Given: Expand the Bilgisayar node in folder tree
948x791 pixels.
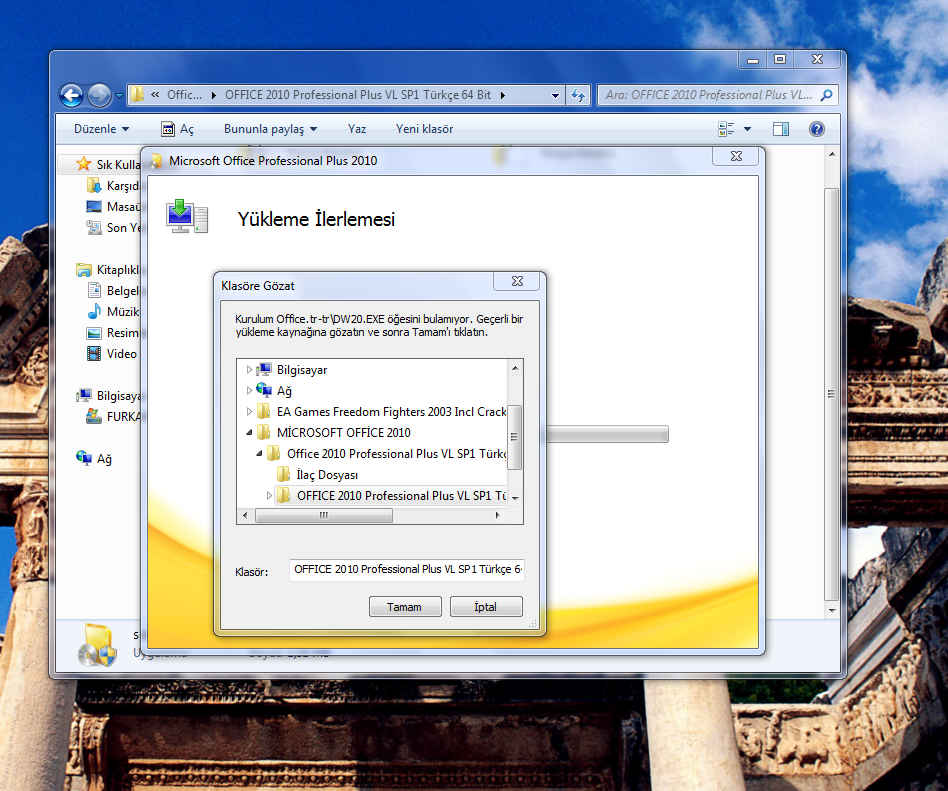Looking at the screenshot, I should coord(249,369).
